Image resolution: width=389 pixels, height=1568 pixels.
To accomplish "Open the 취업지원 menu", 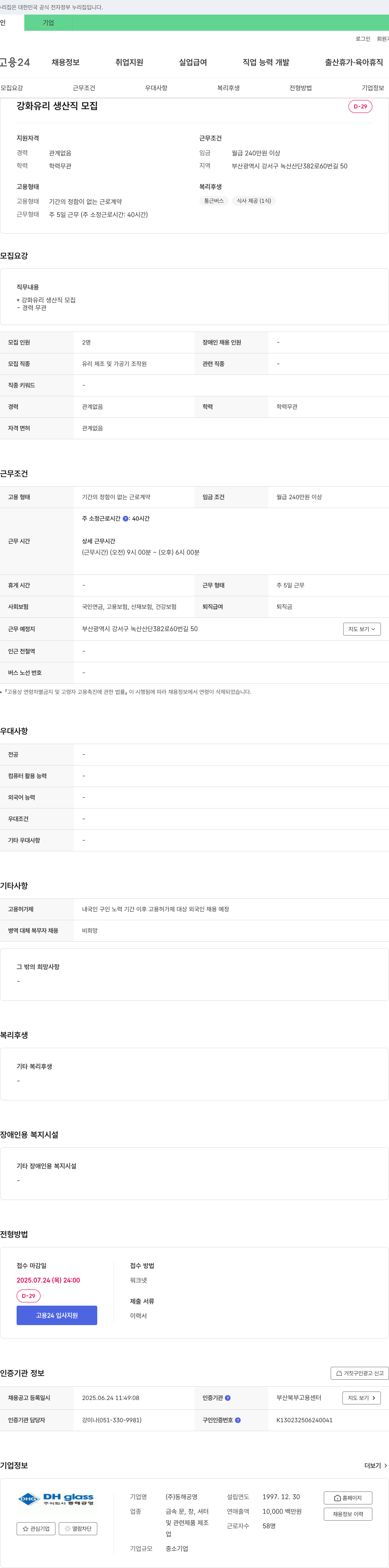I will point(129,63).
